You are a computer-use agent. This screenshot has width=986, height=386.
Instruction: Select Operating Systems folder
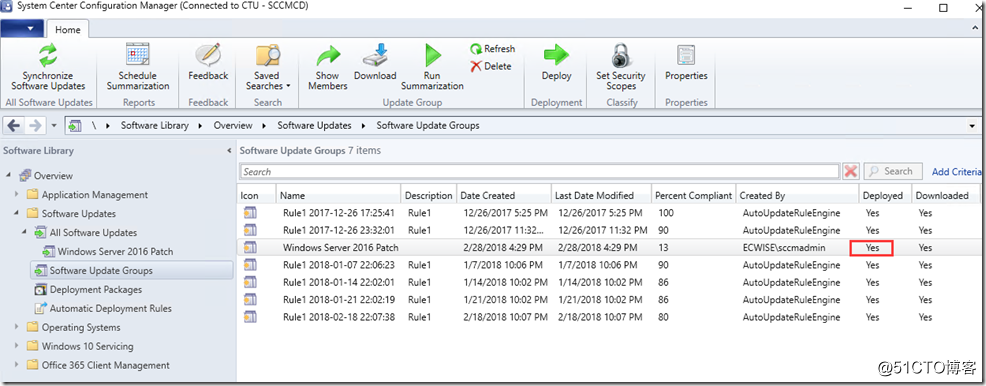(x=81, y=328)
